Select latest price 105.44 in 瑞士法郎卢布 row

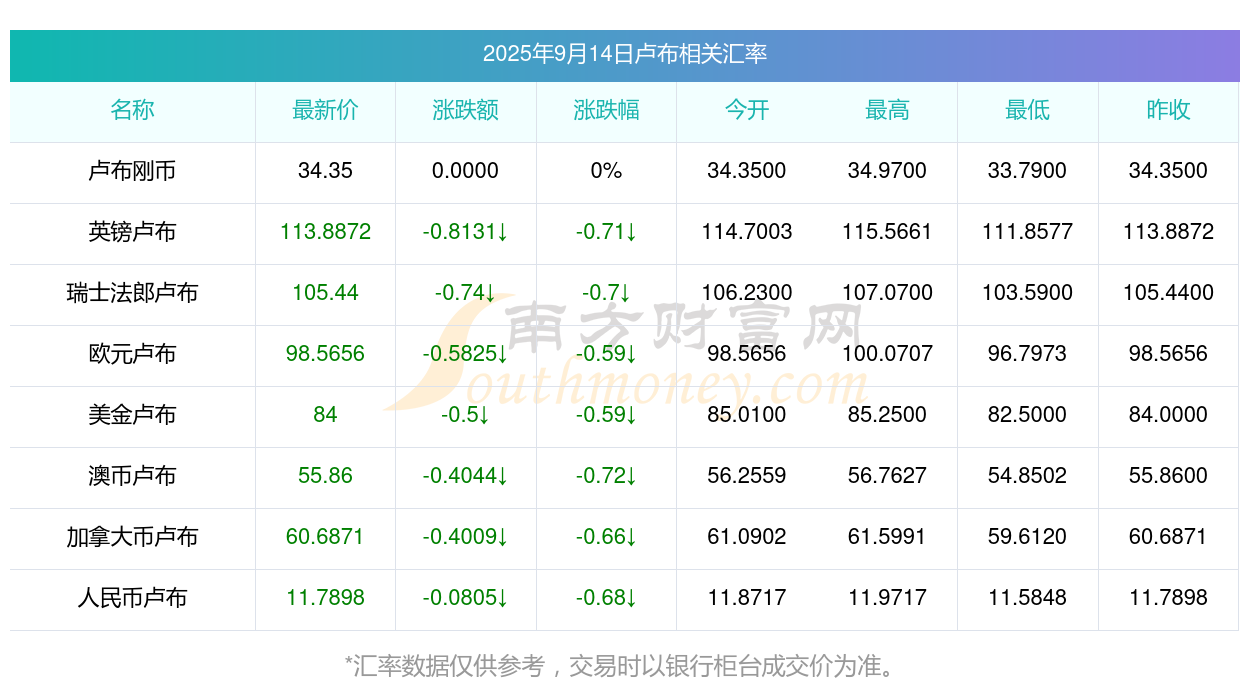pos(325,293)
